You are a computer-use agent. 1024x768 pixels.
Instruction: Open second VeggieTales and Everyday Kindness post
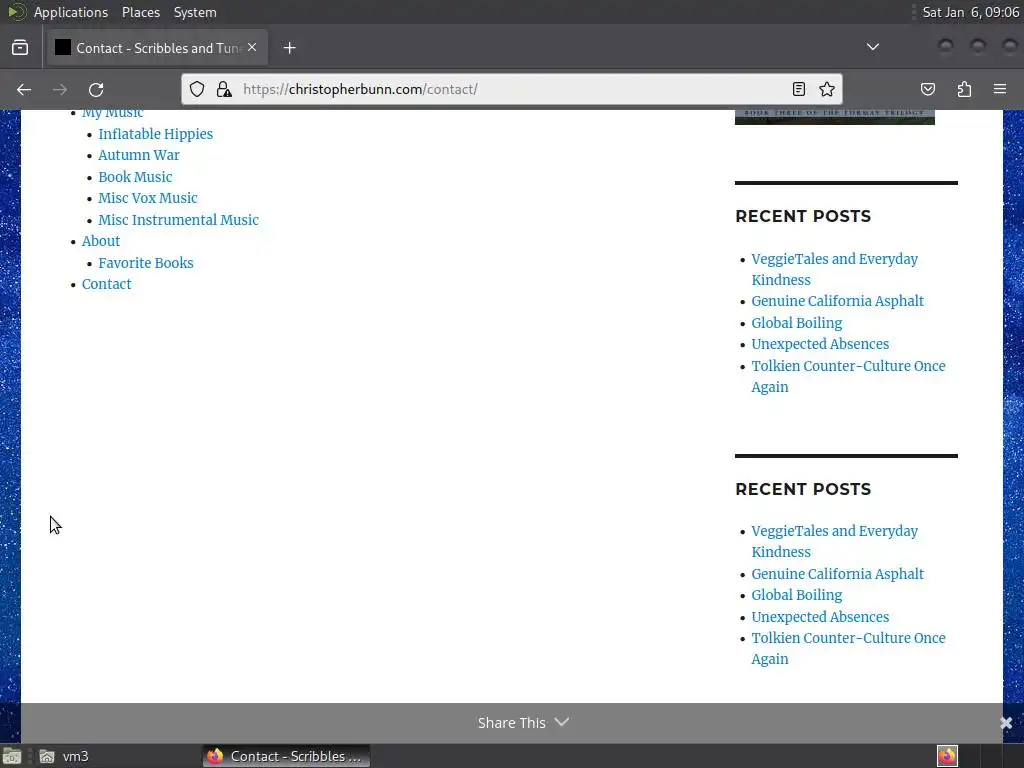pyautogui.click(x=834, y=541)
